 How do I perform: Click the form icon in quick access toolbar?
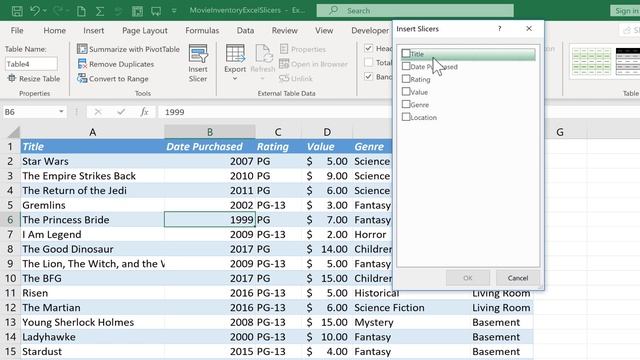pos(137,11)
